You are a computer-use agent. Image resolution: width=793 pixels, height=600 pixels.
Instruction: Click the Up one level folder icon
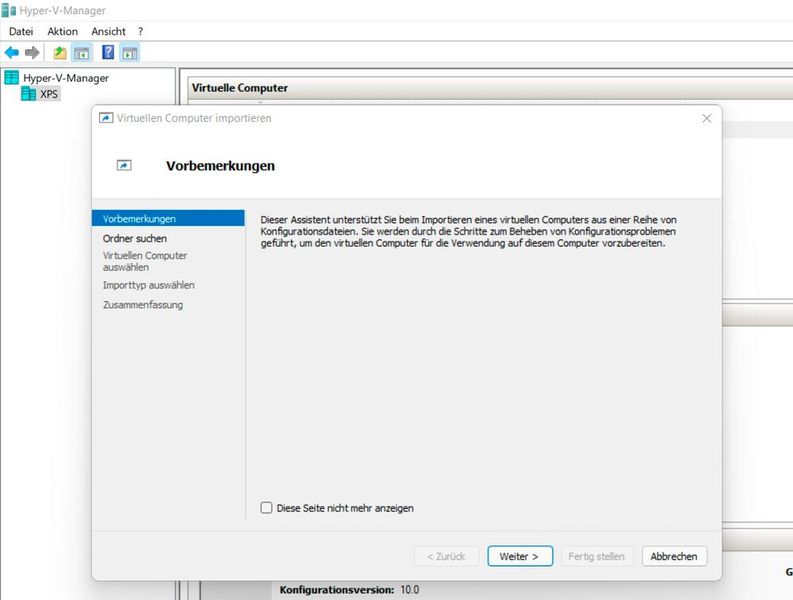point(60,52)
